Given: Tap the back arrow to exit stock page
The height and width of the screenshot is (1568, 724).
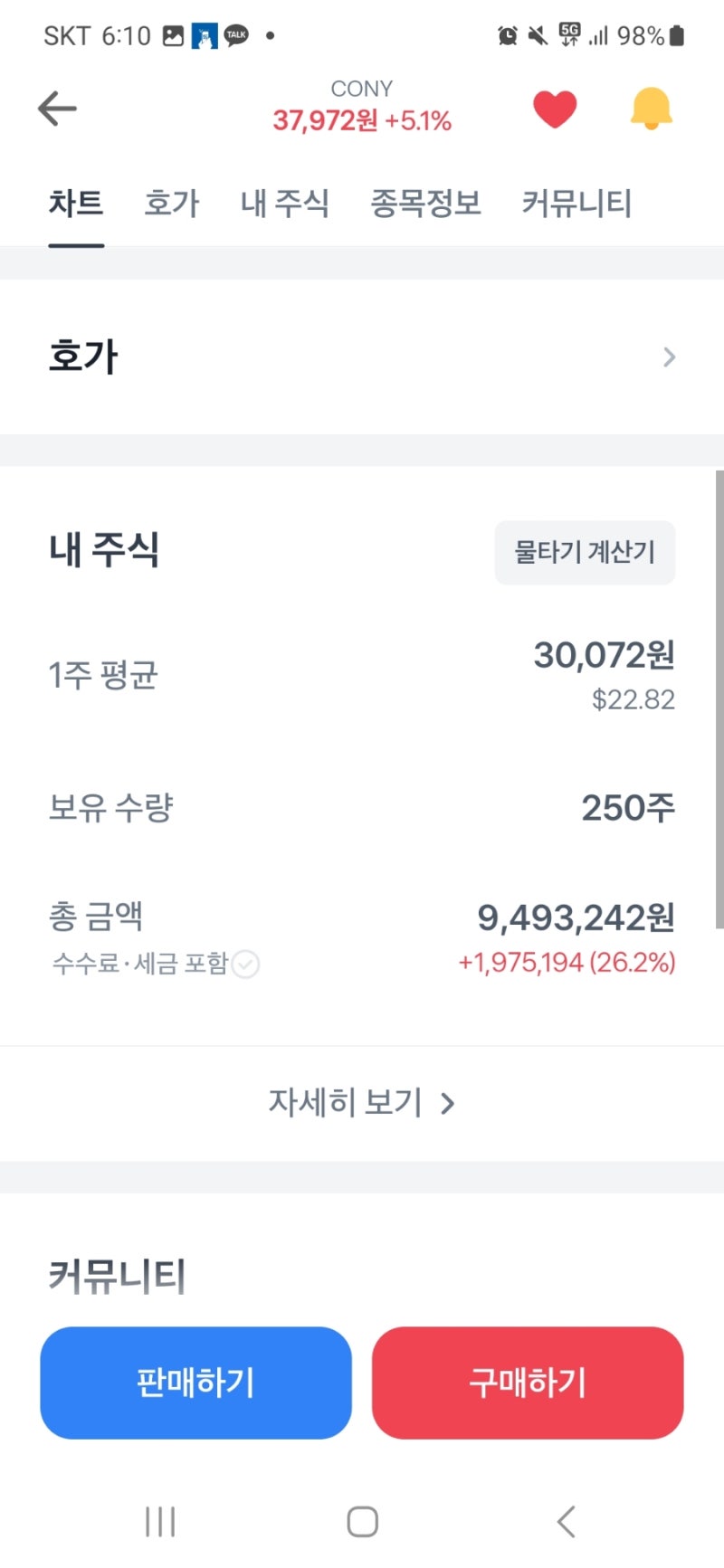Looking at the screenshot, I should [x=56, y=107].
